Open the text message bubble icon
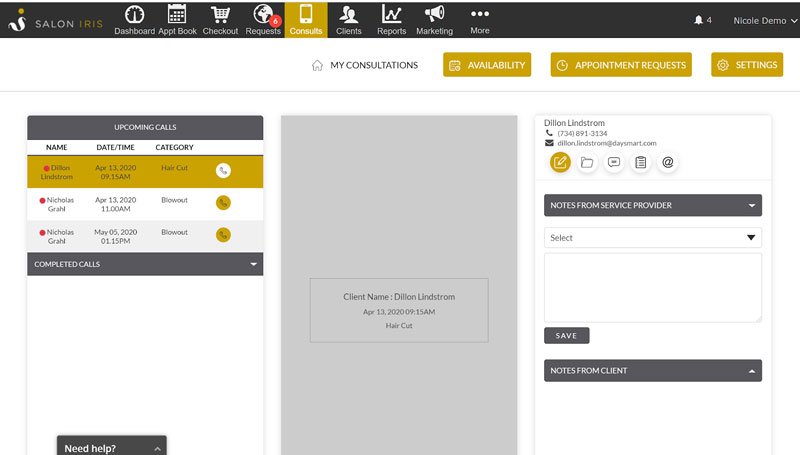 (x=614, y=162)
